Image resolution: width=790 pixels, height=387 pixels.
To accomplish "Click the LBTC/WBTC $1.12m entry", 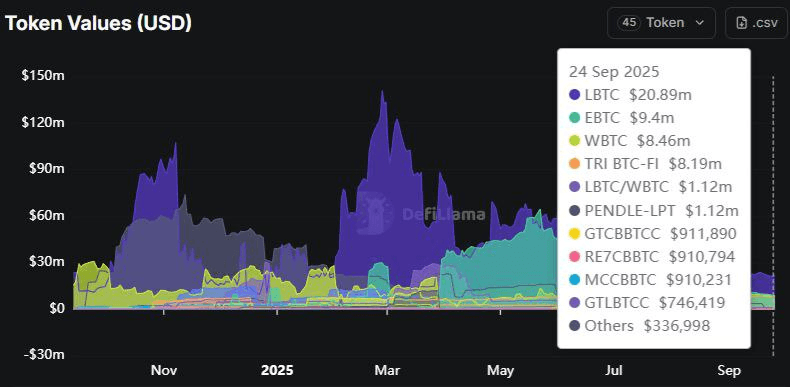I will (x=650, y=187).
